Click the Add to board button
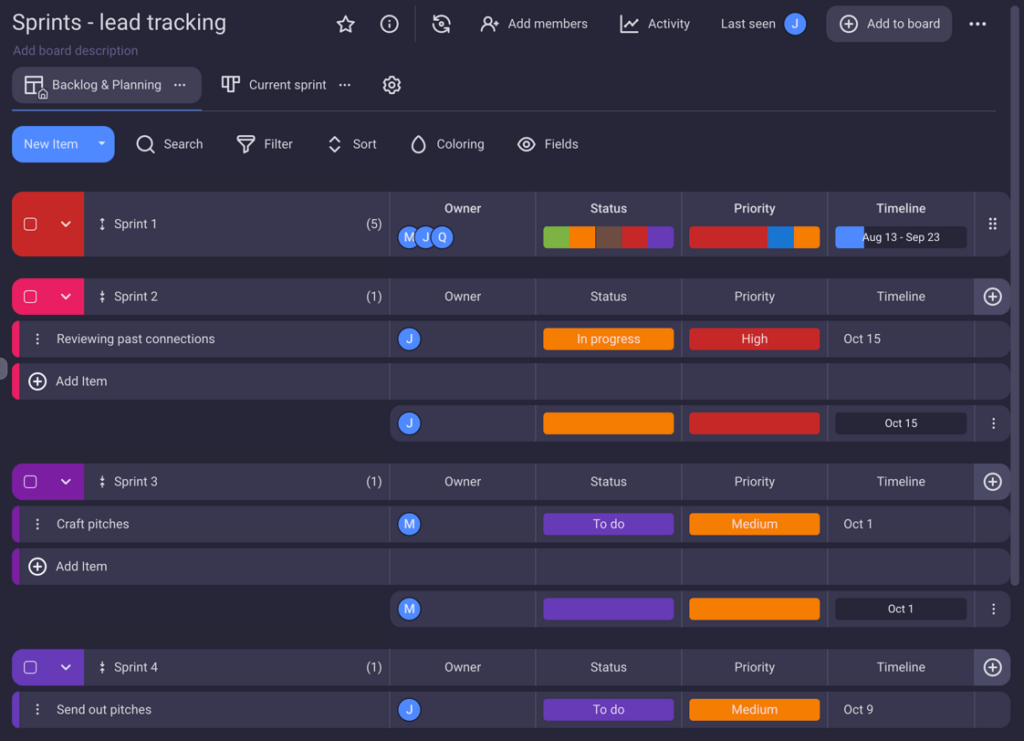The image size is (1024, 741). (888, 23)
